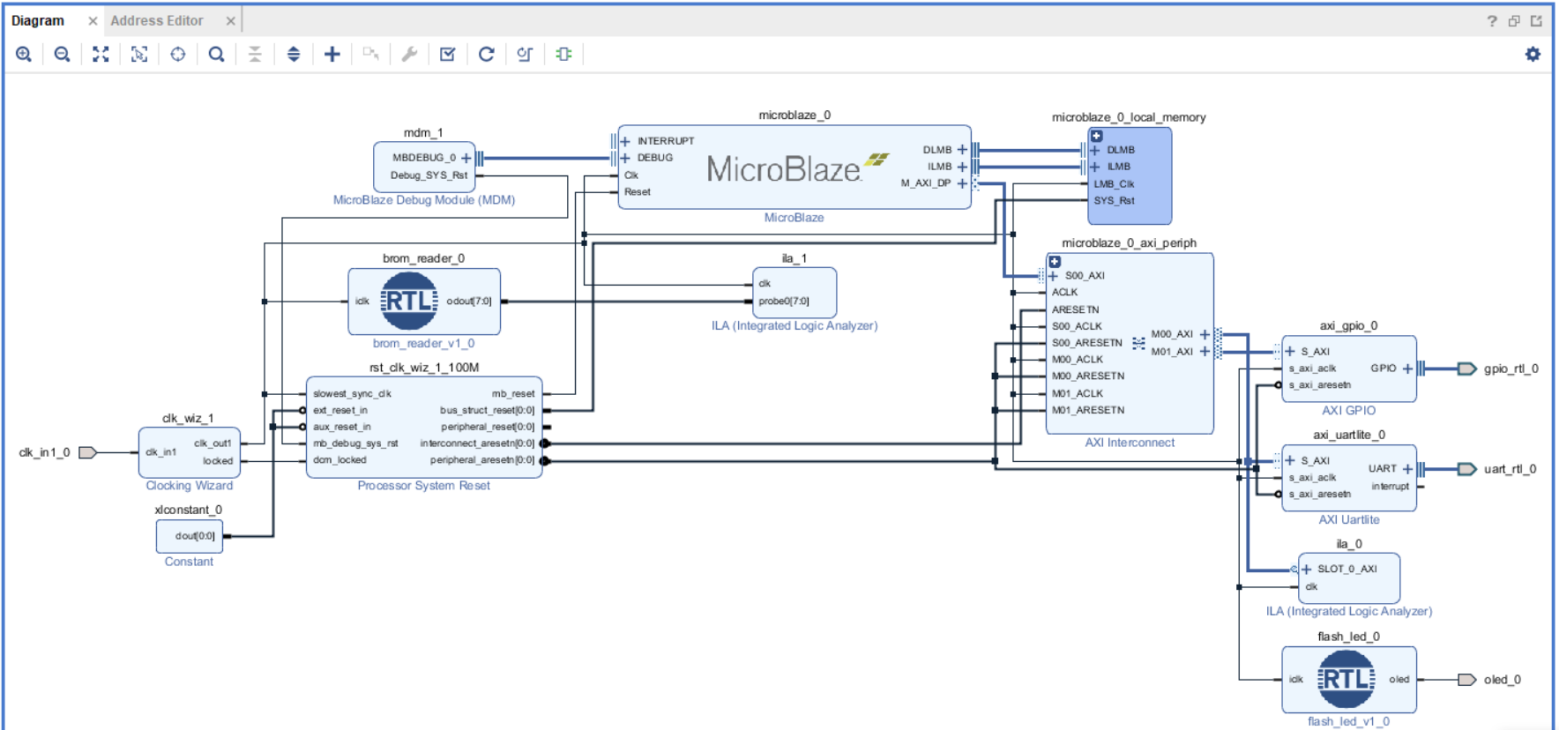The width and height of the screenshot is (1559, 730).
Task: Expand the M00_AXI pin on AXI Interconnect
Action: [1205, 335]
